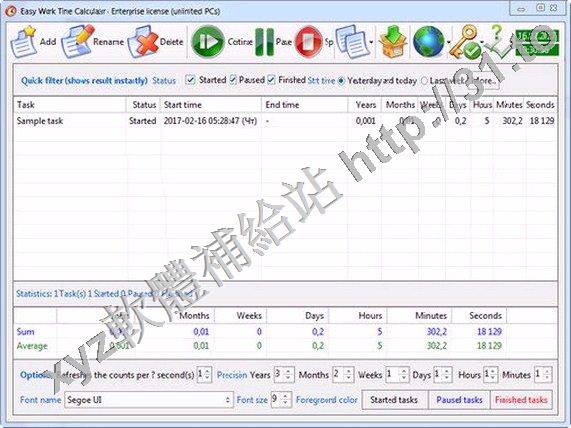This screenshot has width=571, height=428.
Task: Click the Average minutes value 302,2
Action: click(x=437, y=346)
